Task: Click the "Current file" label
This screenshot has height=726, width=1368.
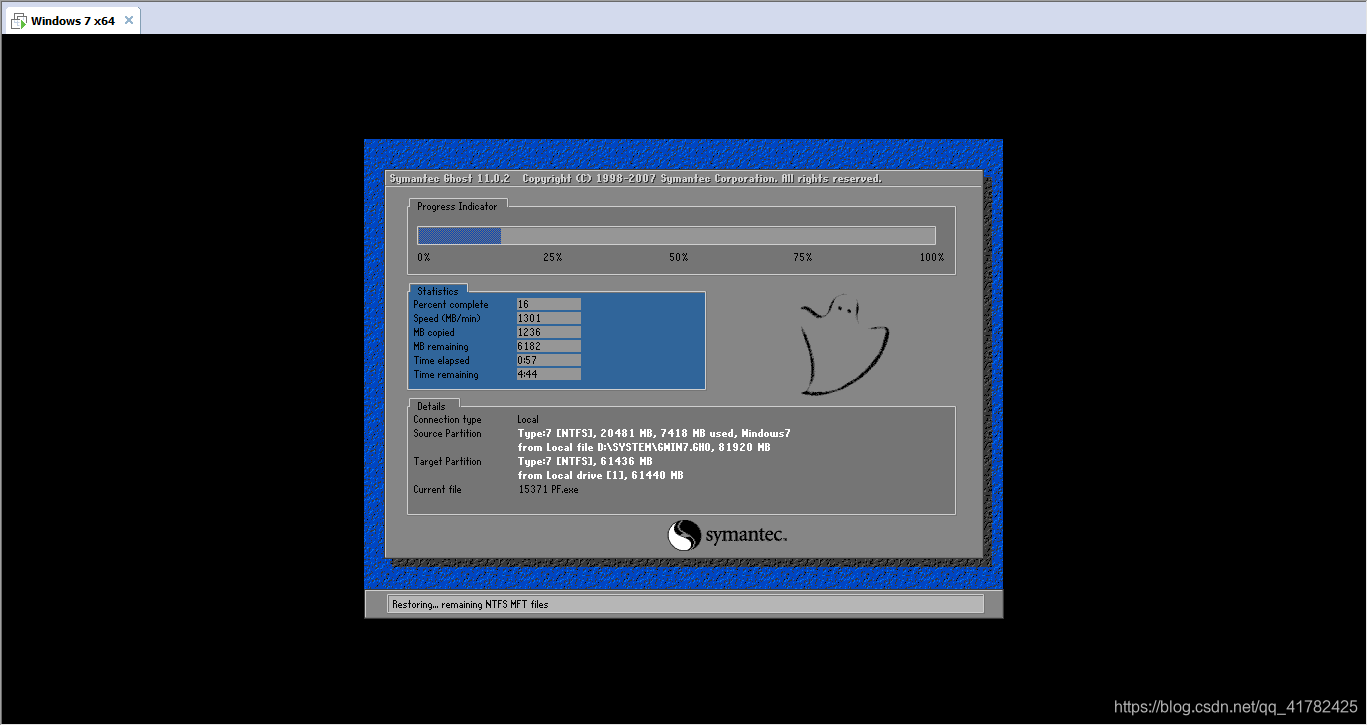Action: pos(439,489)
